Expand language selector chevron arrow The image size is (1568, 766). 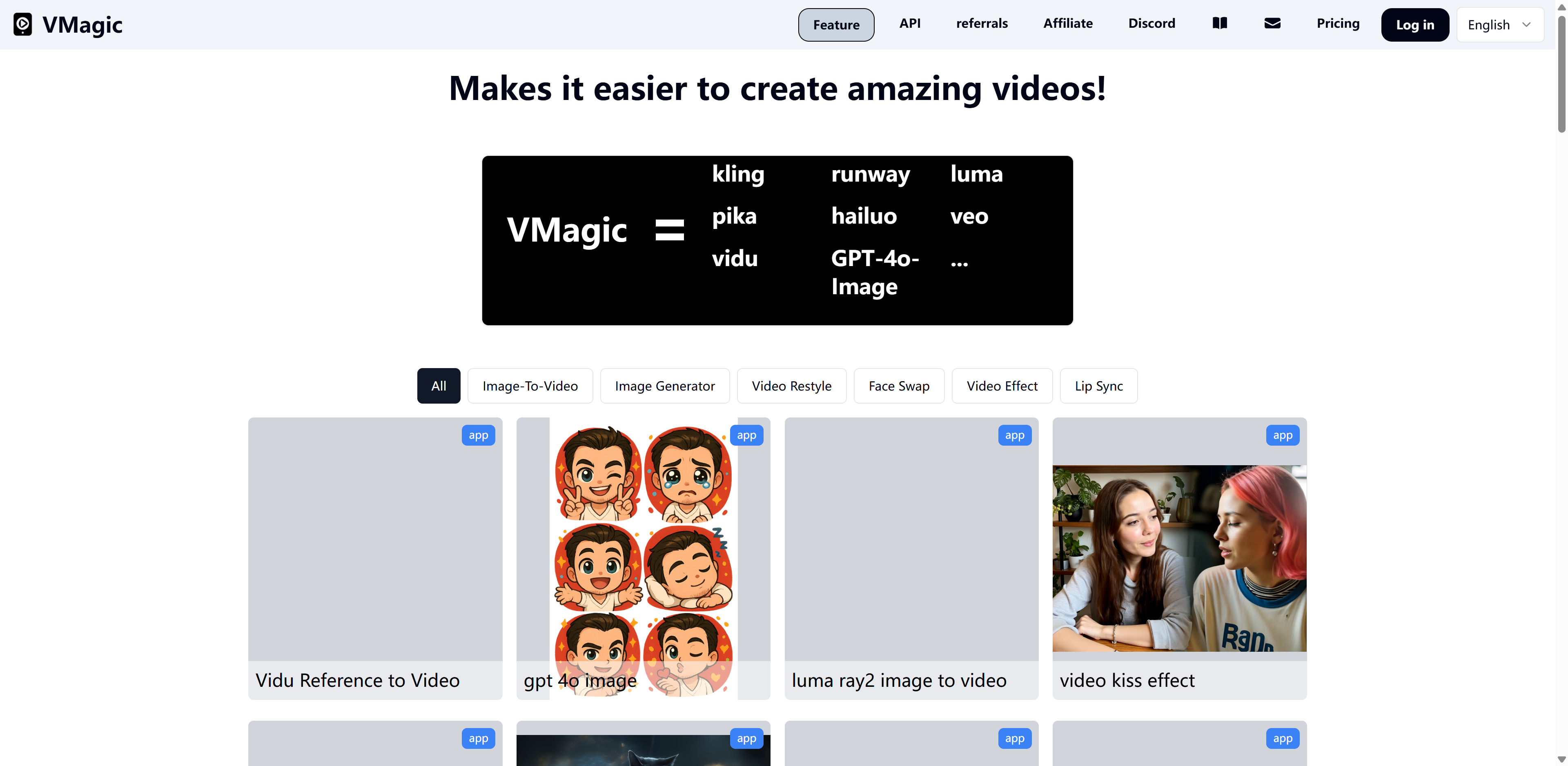pos(1527,25)
